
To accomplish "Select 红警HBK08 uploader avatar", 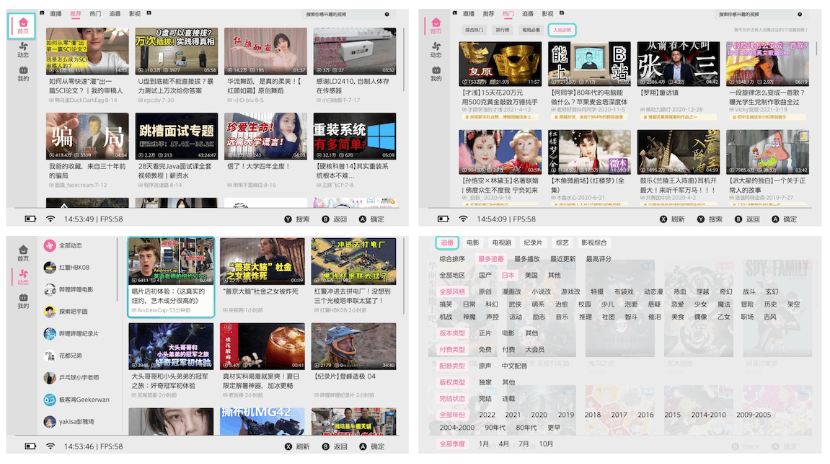I will click(x=48, y=267).
